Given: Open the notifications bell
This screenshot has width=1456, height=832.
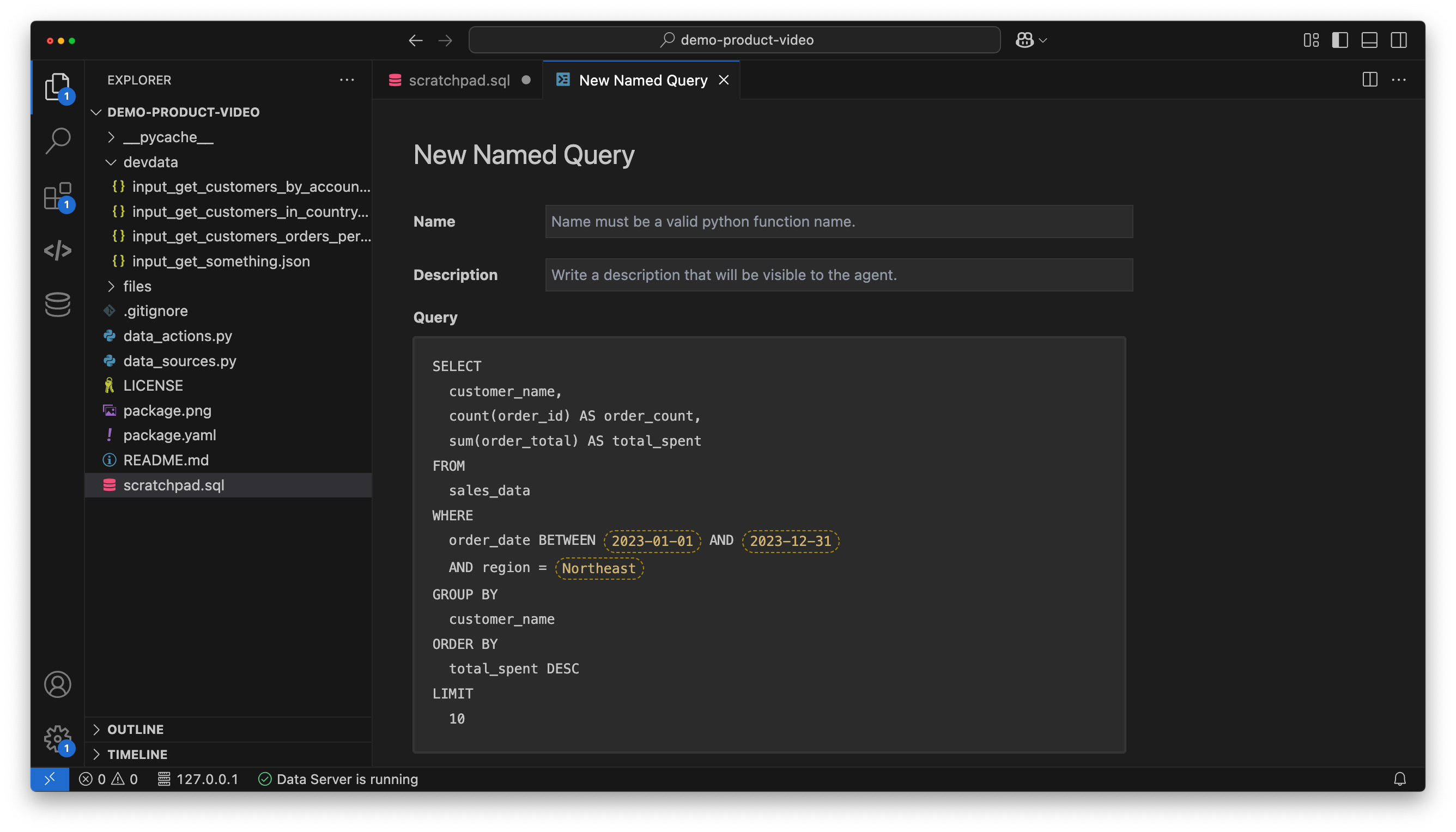Looking at the screenshot, I should (x=1399, y=779).
